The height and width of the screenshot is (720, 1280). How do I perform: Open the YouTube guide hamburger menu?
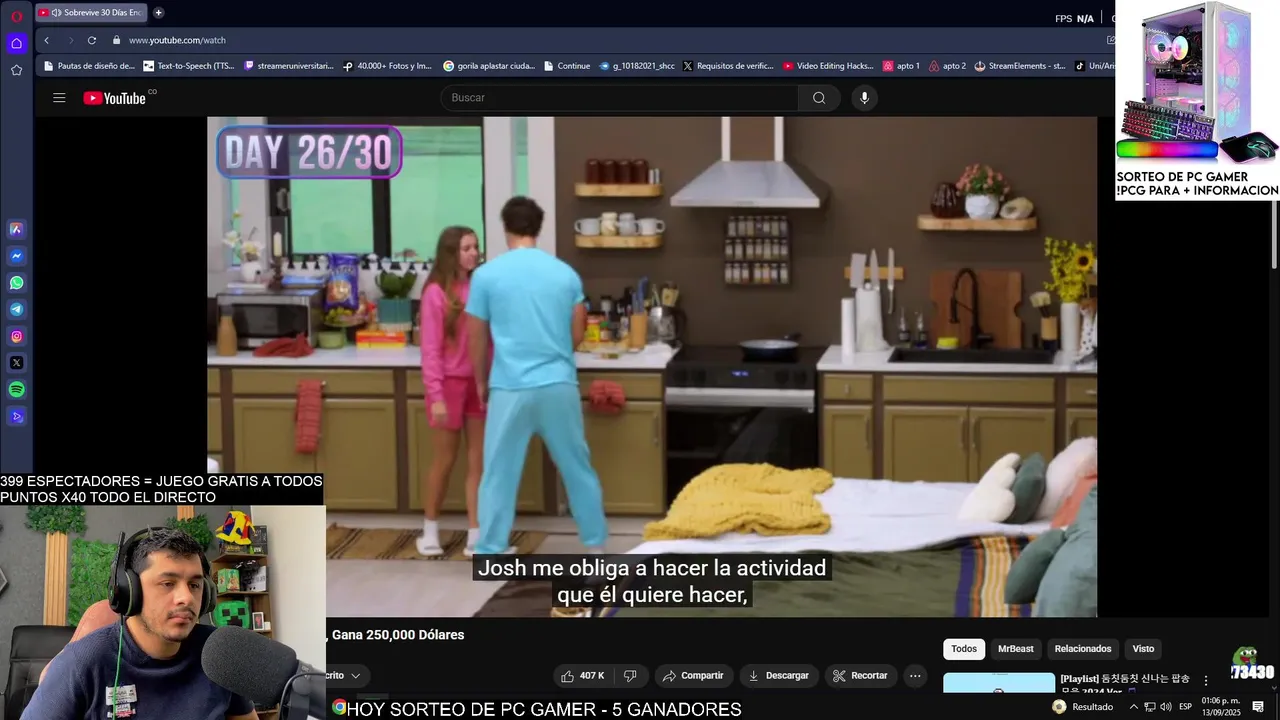coord(59,98)
